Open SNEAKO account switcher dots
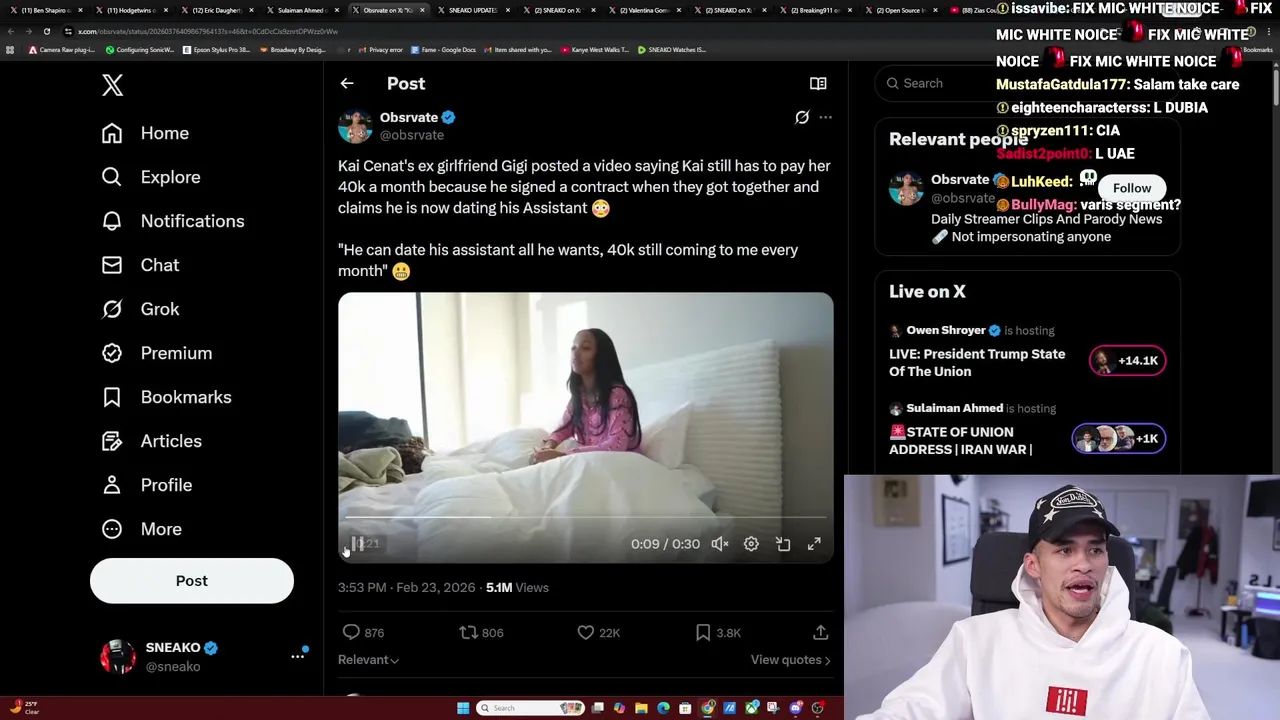This screenshot has width=1280, height=720. point(297,656)
